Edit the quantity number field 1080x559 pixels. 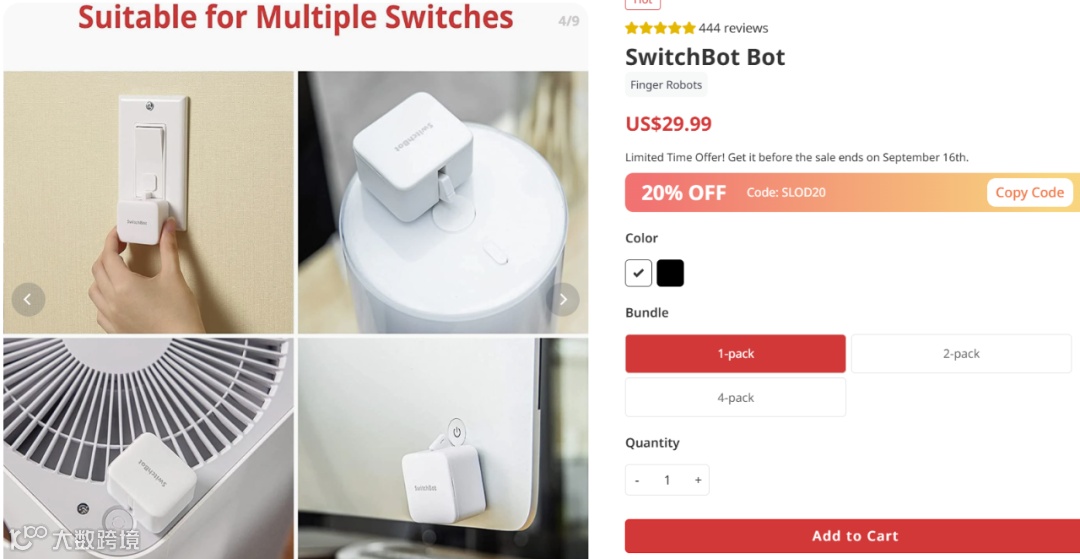coord(667,481)
